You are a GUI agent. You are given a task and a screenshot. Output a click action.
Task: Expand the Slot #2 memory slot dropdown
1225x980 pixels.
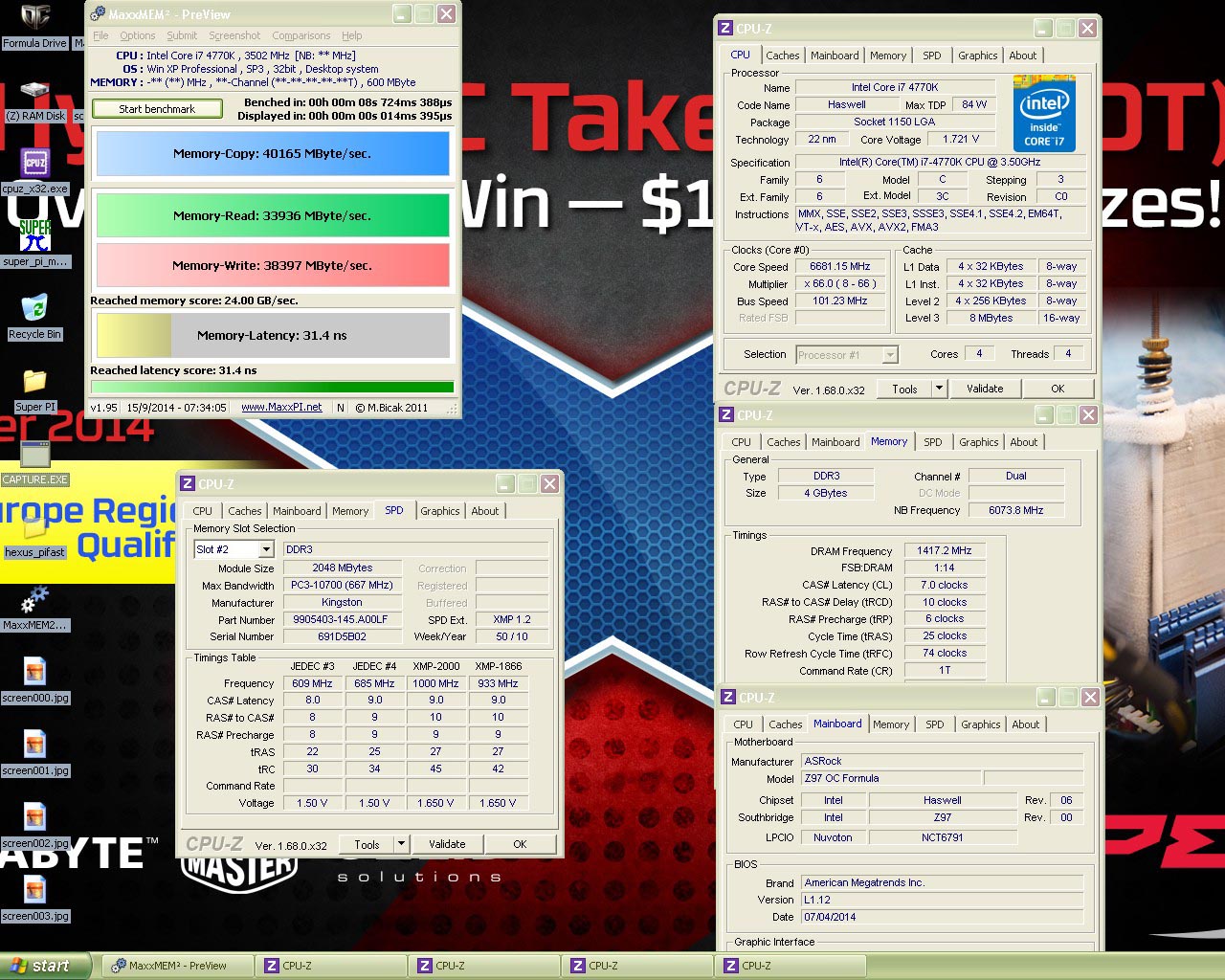tap(266, 549)
